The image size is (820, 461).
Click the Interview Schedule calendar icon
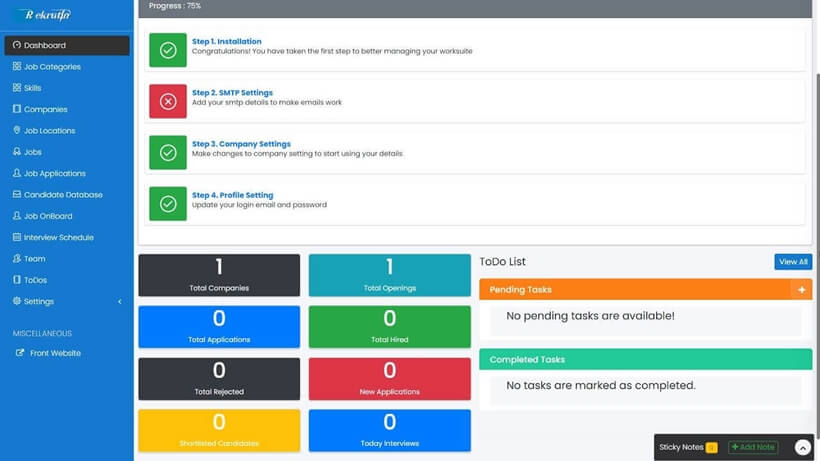click(17, 238)
